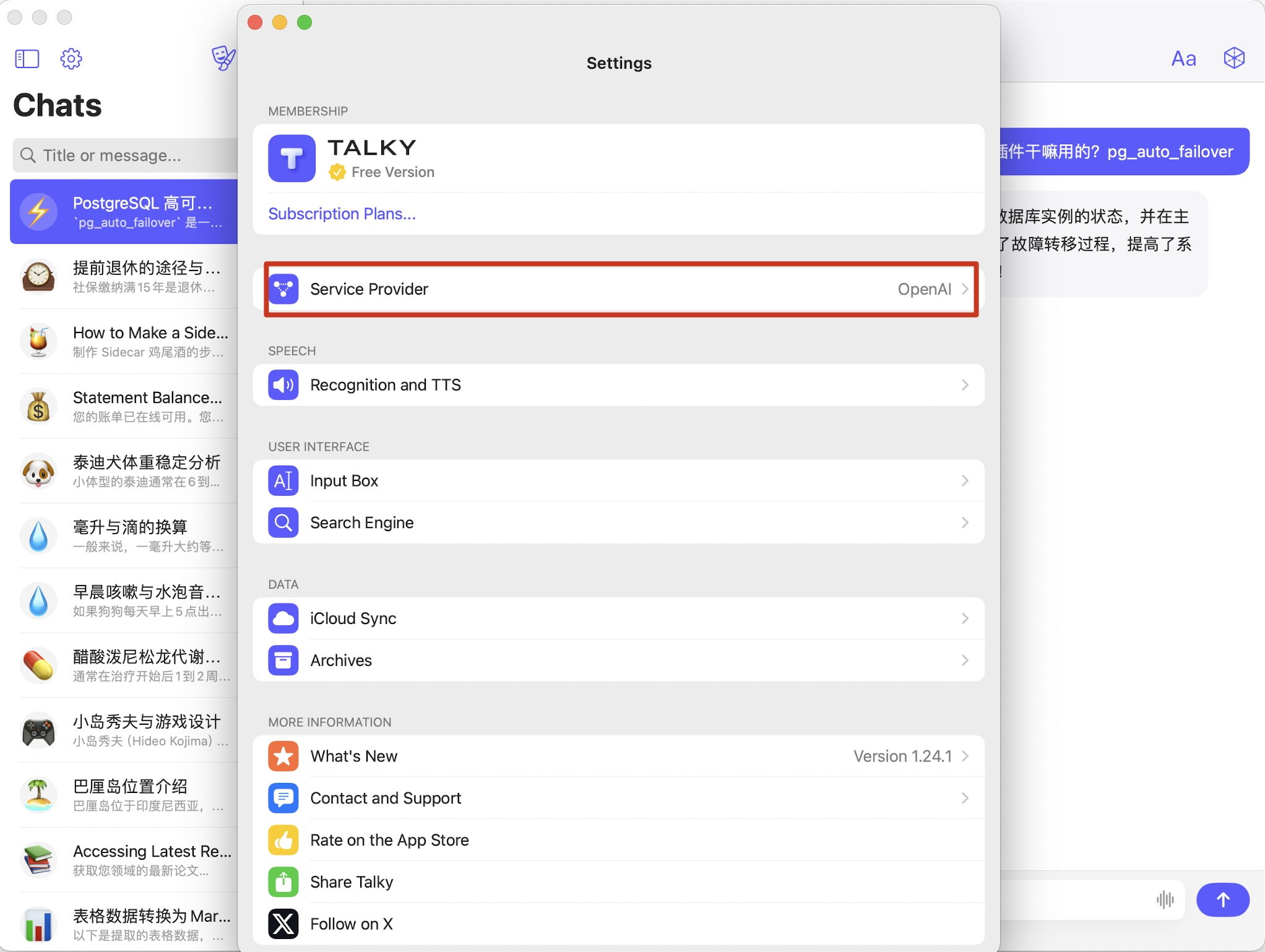Click the Follow on X icon

[x=283, y=924]
